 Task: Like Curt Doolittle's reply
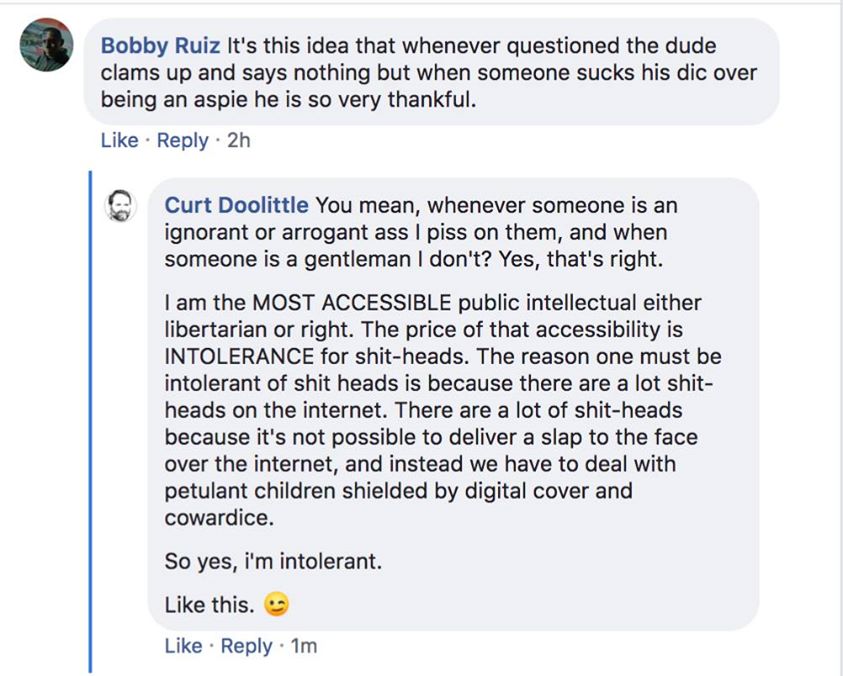click(x=183, y=646)
